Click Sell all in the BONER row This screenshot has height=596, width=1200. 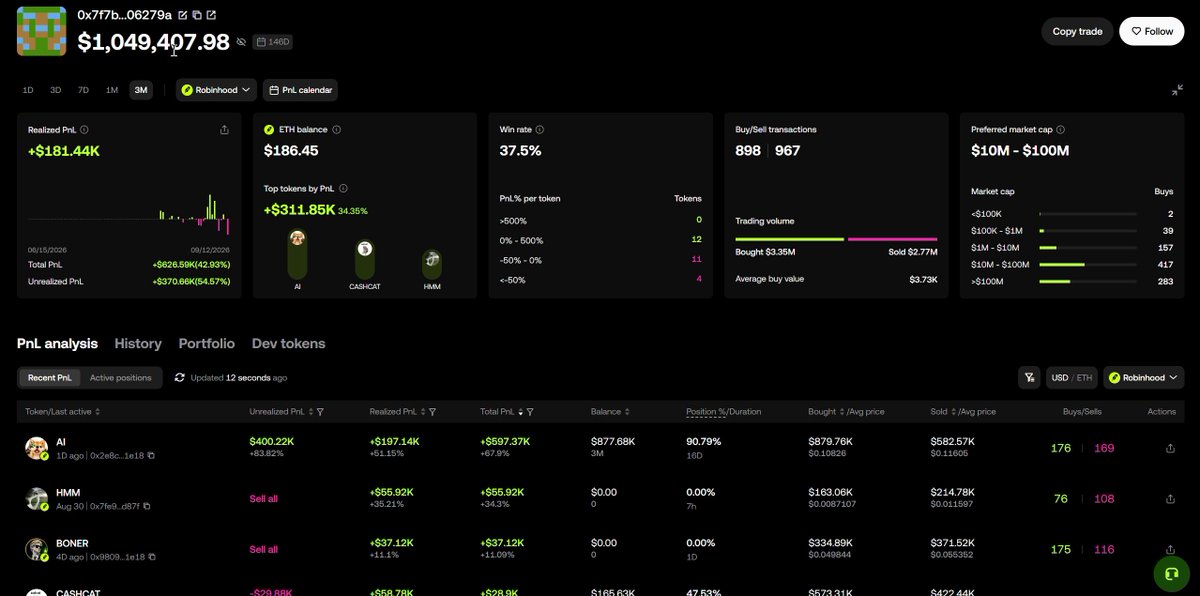[x=264, y=549]
